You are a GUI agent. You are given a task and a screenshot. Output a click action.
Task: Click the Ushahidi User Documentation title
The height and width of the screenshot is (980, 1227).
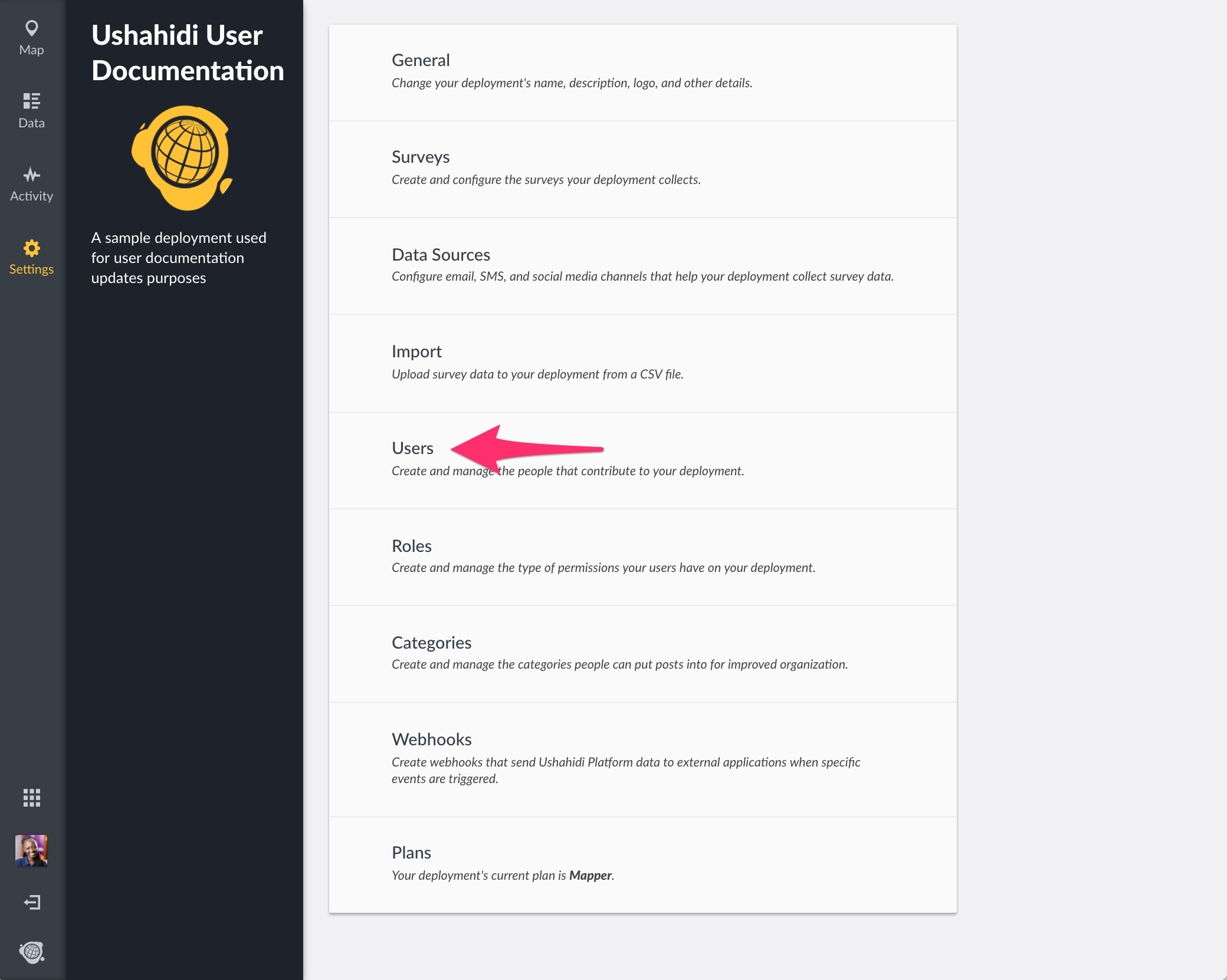point(188,53)
